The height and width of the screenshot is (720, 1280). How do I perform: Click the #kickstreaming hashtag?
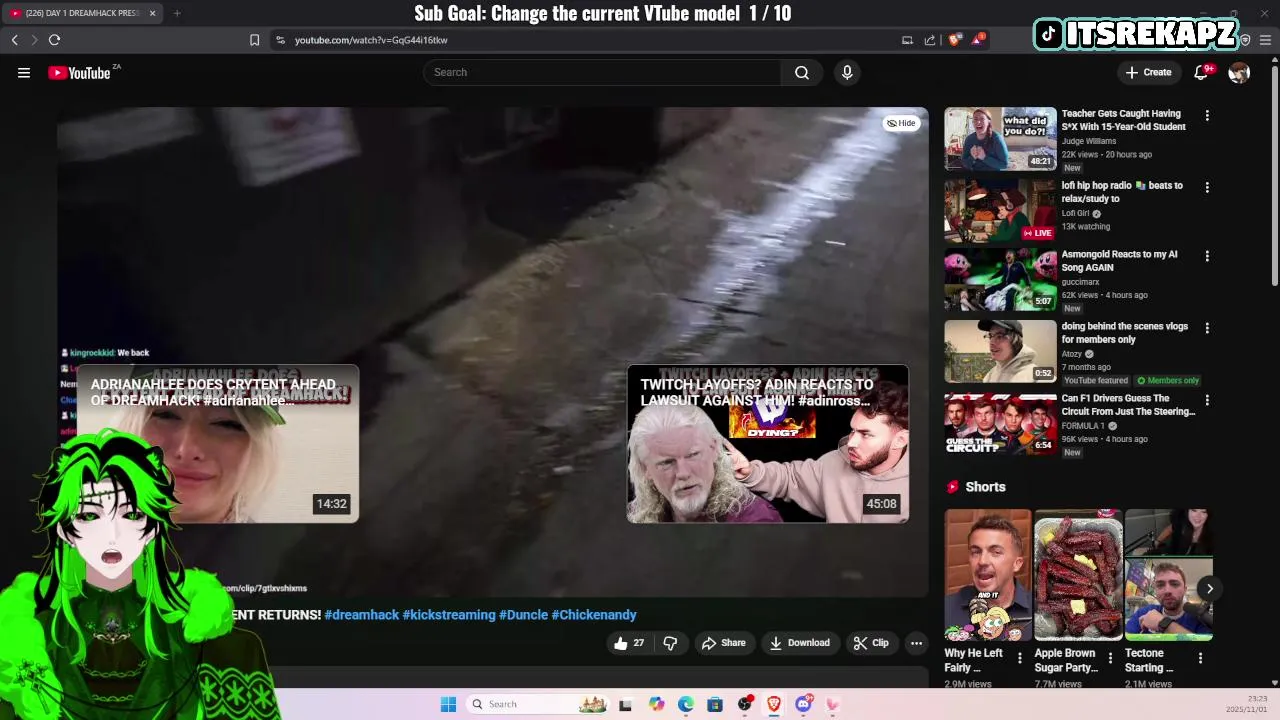click(x=449, y=615)
